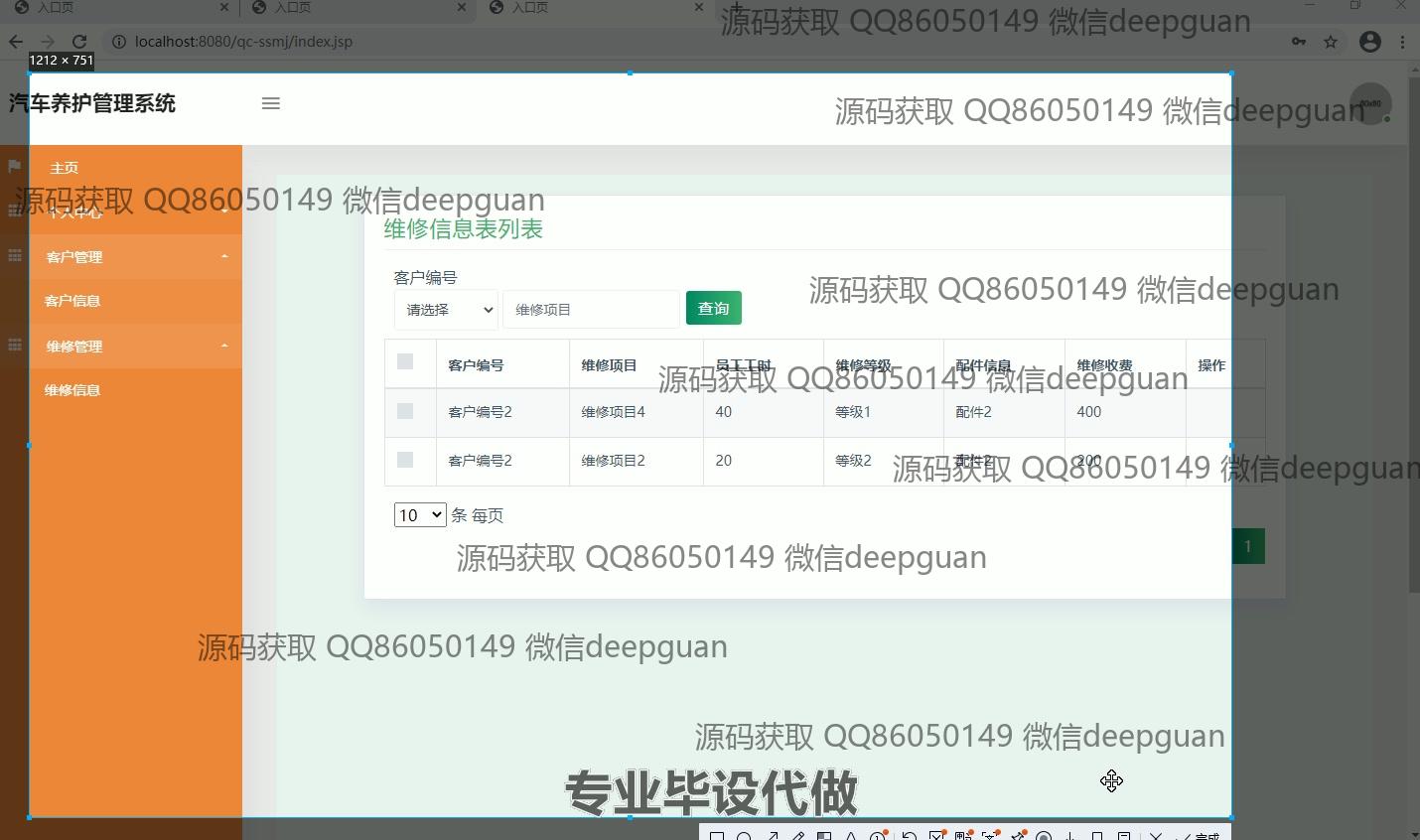
Task: Open the 10 per page dropdown
Action: [419, 514]
